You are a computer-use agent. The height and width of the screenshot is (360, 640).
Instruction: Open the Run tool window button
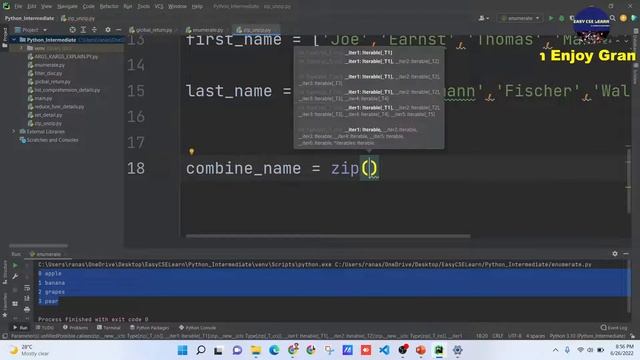click(20, 328)
